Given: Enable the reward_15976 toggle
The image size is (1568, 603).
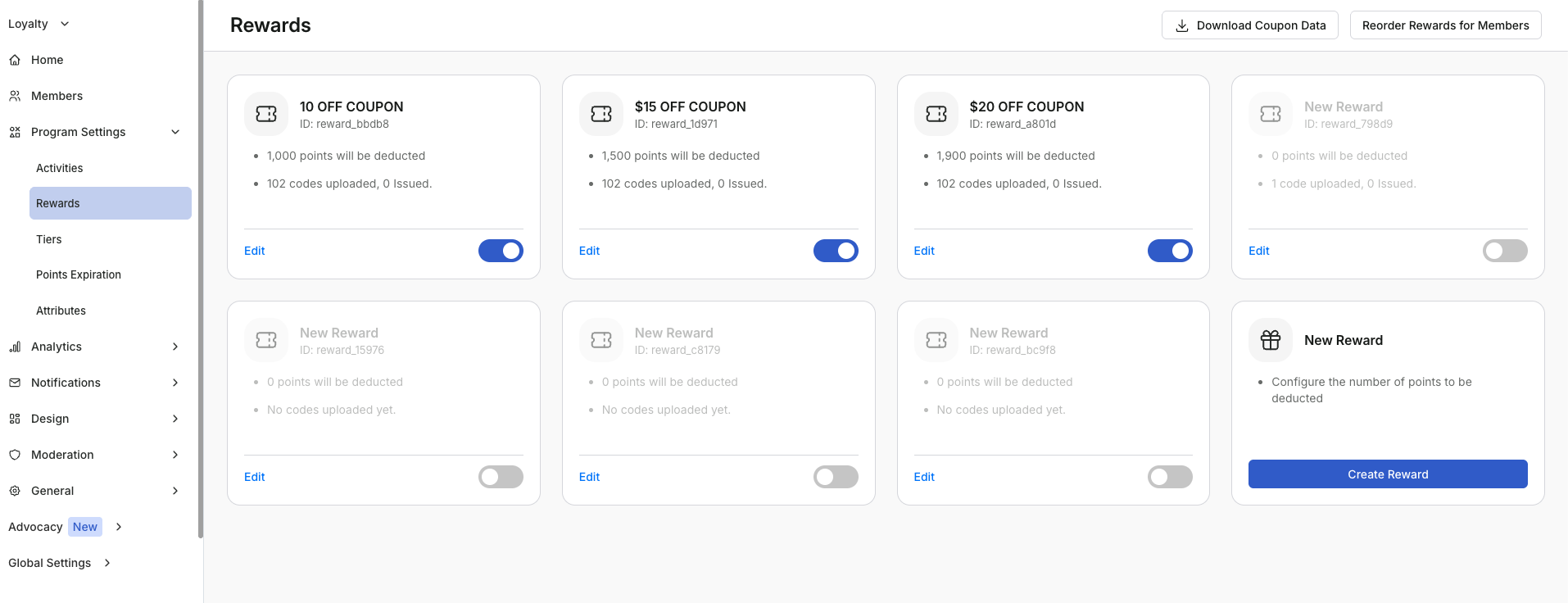Looking at the screenshot, I should click(x=501, y=477).
